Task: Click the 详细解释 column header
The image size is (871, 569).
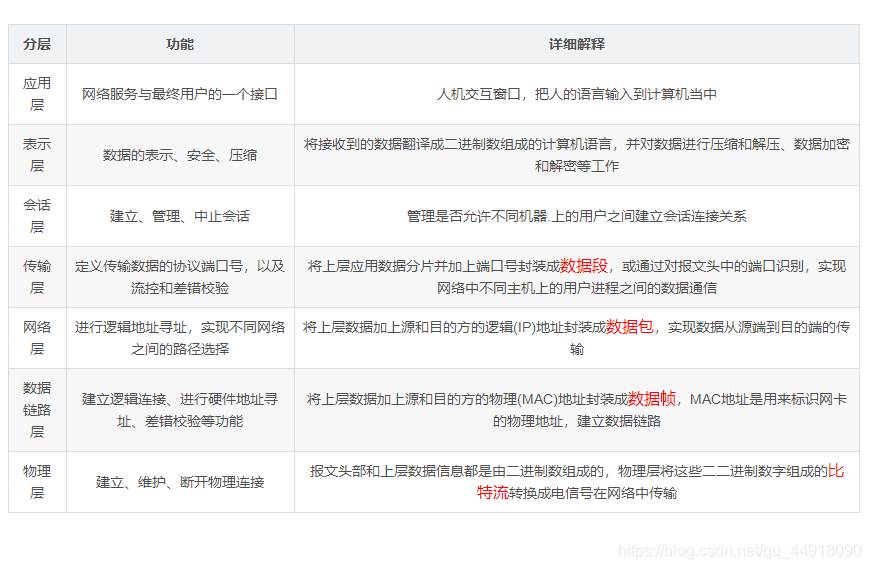Action: click(577, 44)
